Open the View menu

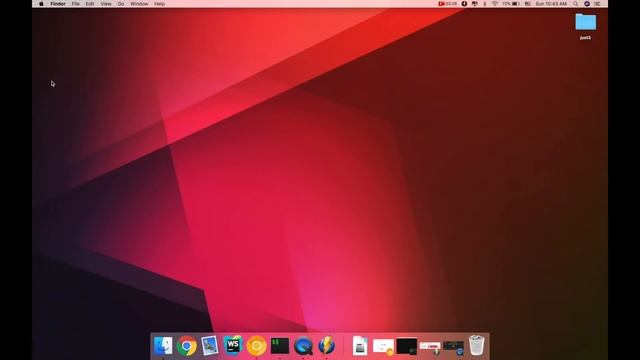tap(106, 4)
